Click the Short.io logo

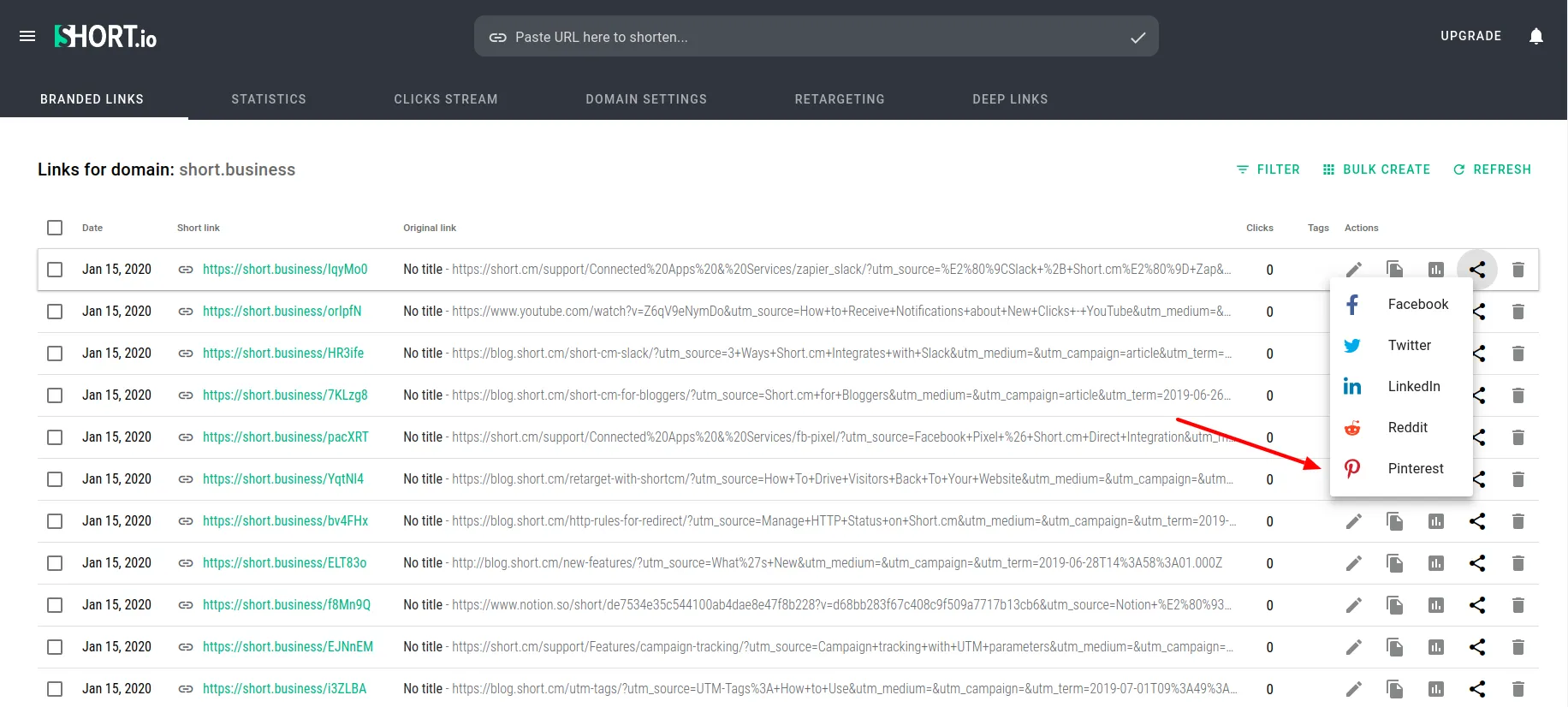coord(105,36)
